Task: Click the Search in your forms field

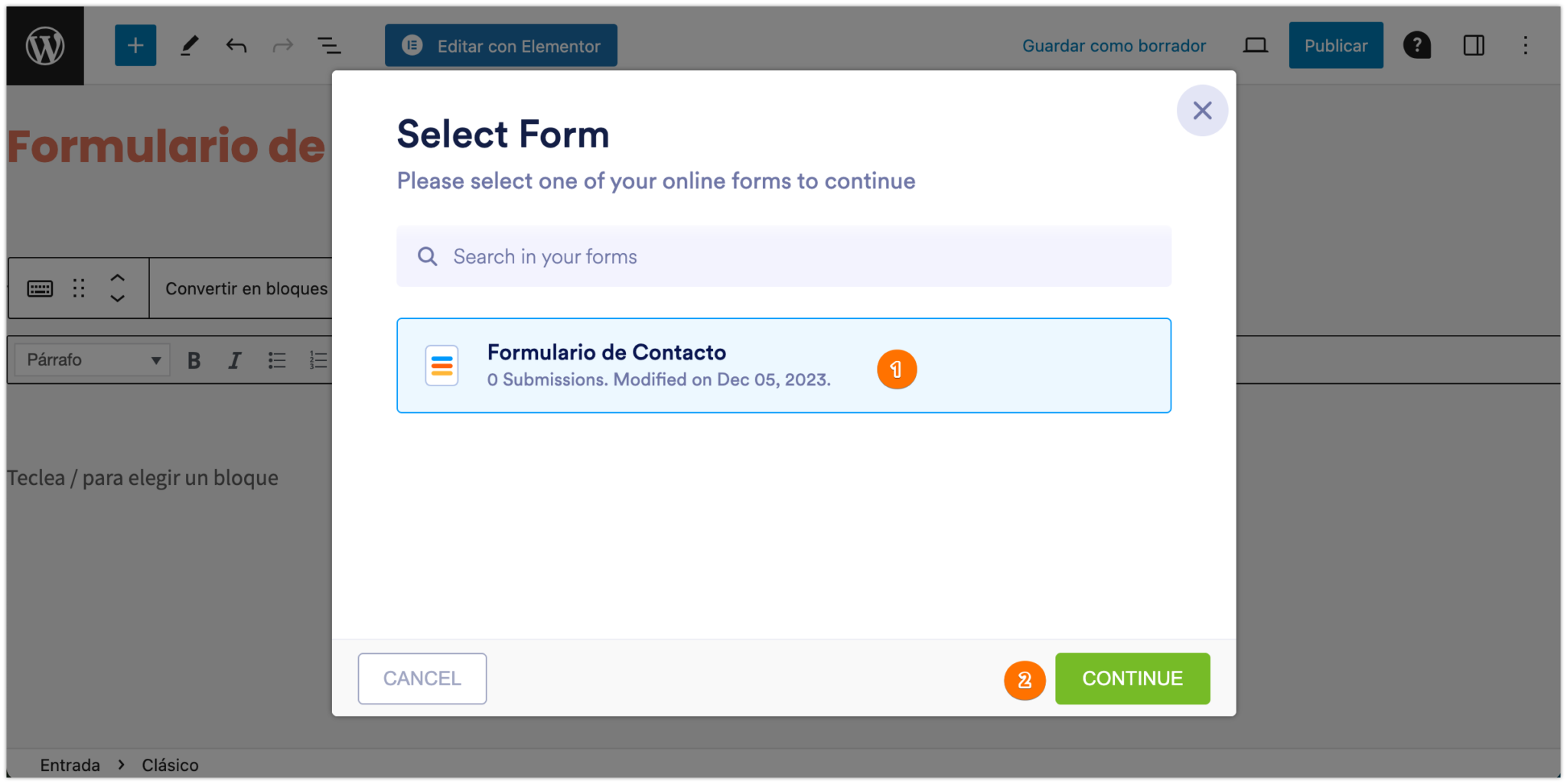Action: tap(783, 256)
